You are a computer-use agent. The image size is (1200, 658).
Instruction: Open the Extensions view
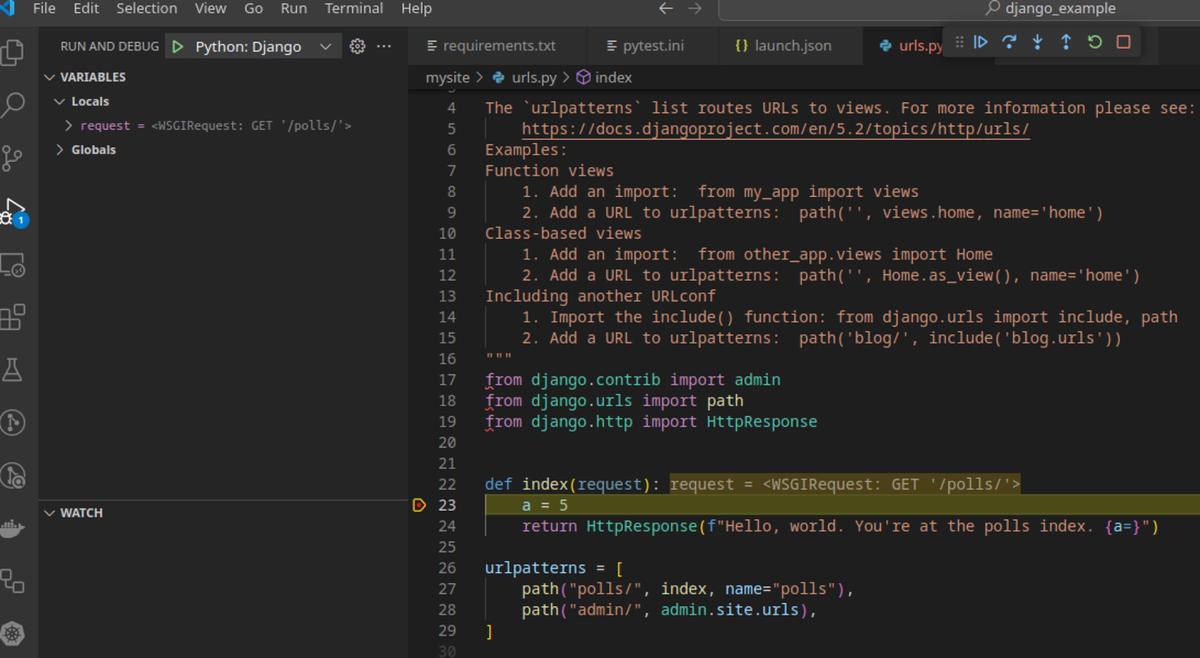tap(15, 316)
